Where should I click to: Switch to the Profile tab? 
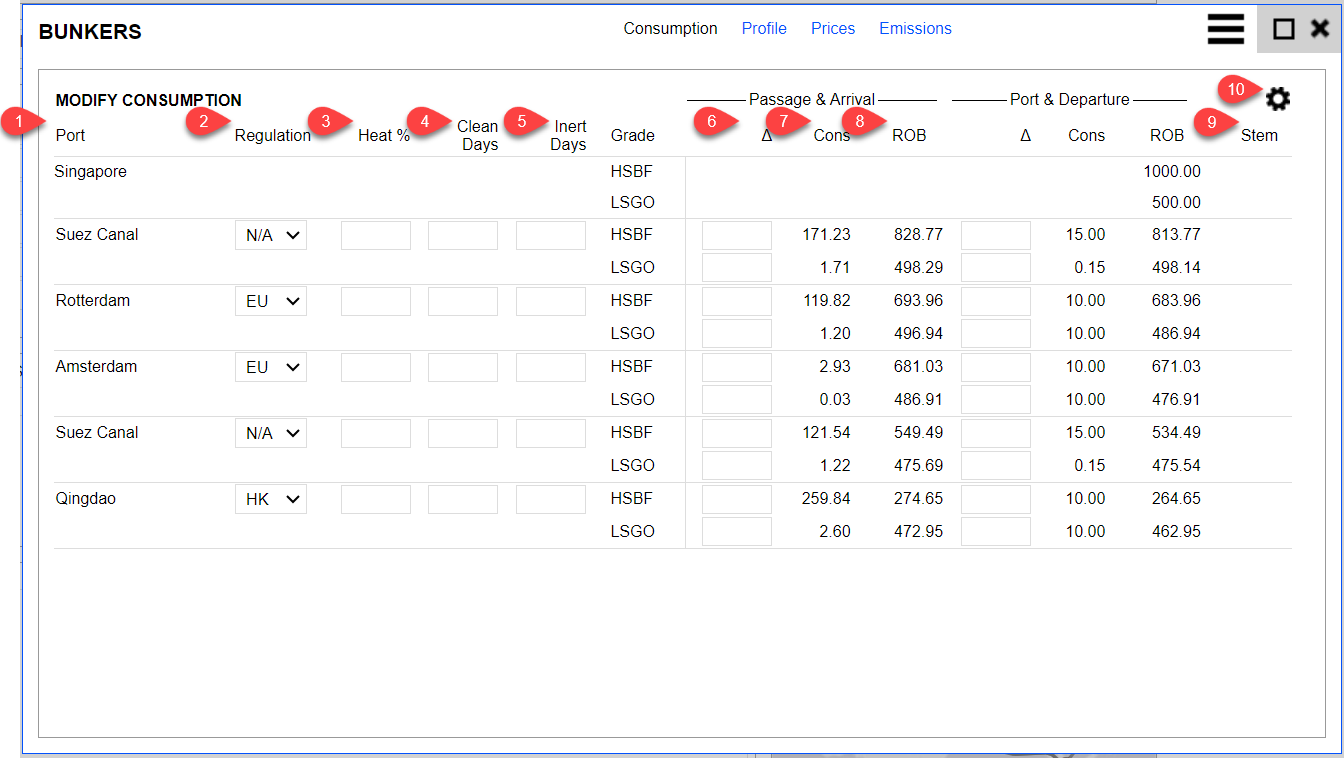click(764, 29)
